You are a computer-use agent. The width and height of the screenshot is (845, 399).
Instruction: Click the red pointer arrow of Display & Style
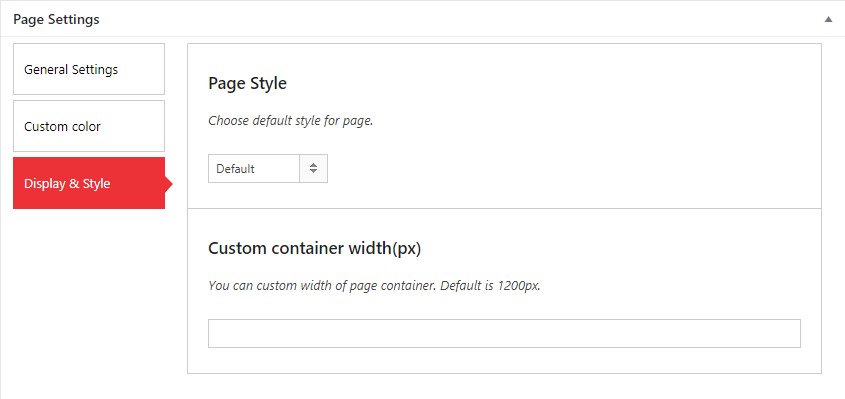pyautogui.click(x=169, y=184)
